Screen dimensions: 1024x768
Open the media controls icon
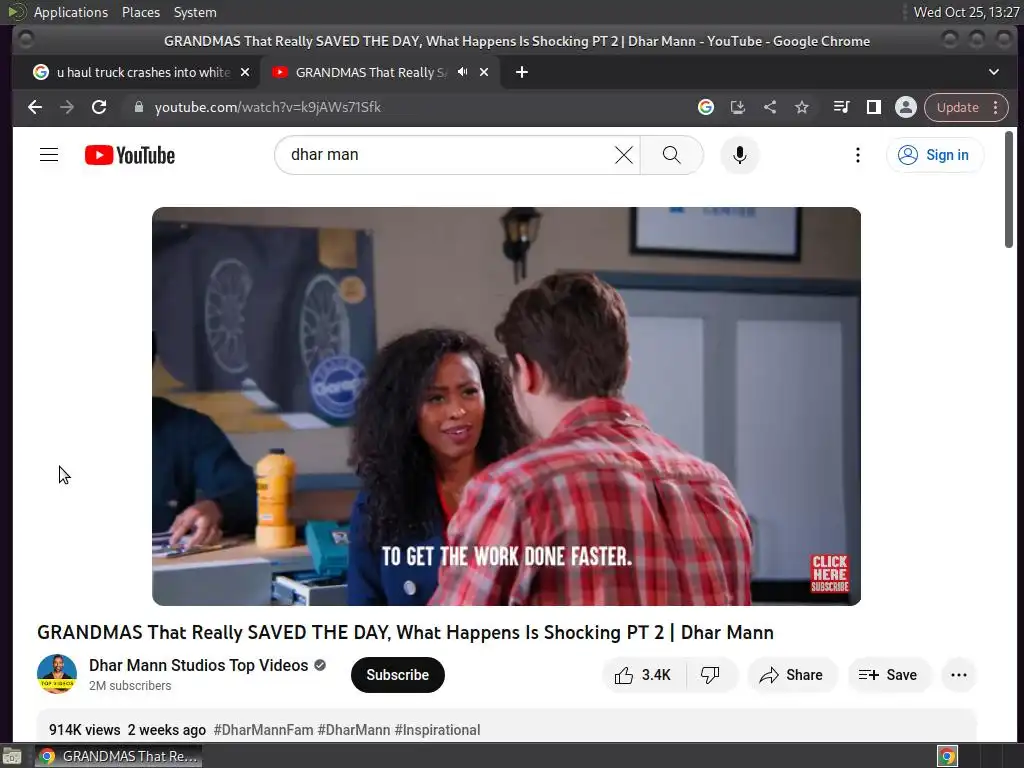point(841,107)
